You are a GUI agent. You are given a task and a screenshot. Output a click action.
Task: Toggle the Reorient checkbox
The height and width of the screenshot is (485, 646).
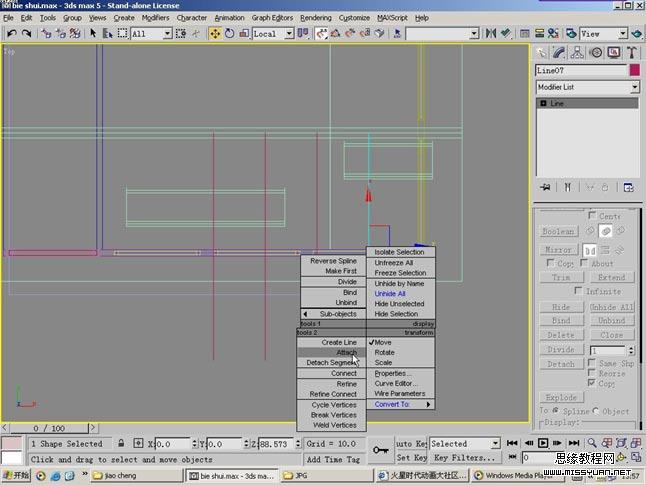pyautogui.click(x=592, y=373)
